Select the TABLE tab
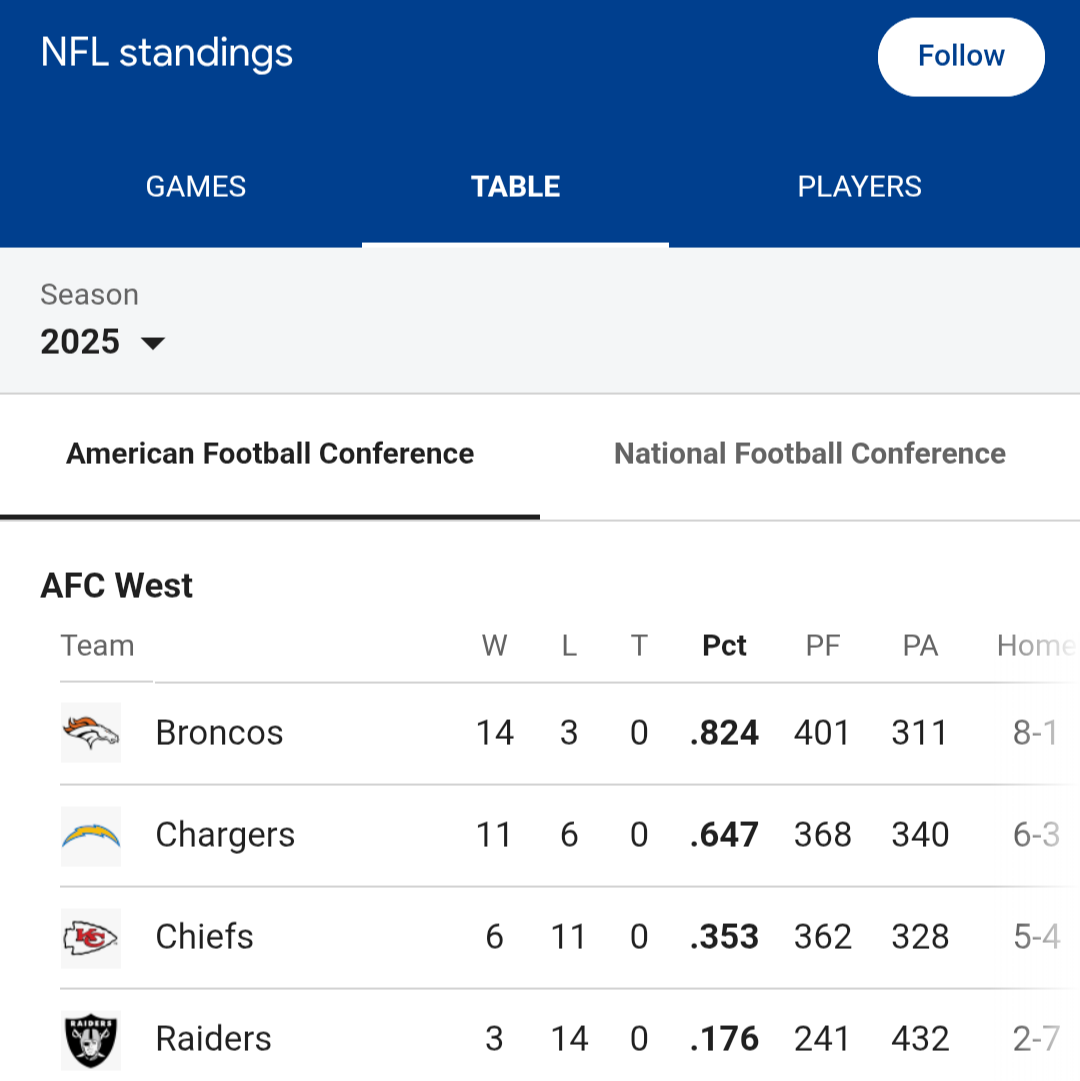The width and height of the screenshot is (1080, 1081). [x=516, y=187]
